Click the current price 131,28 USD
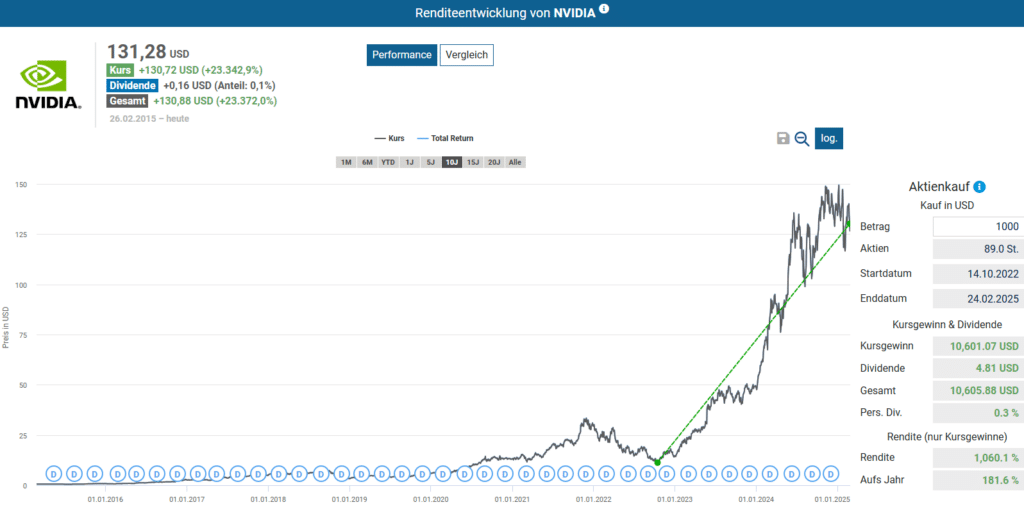Viewport: 1024px width, 507px height. click(148, 52)
